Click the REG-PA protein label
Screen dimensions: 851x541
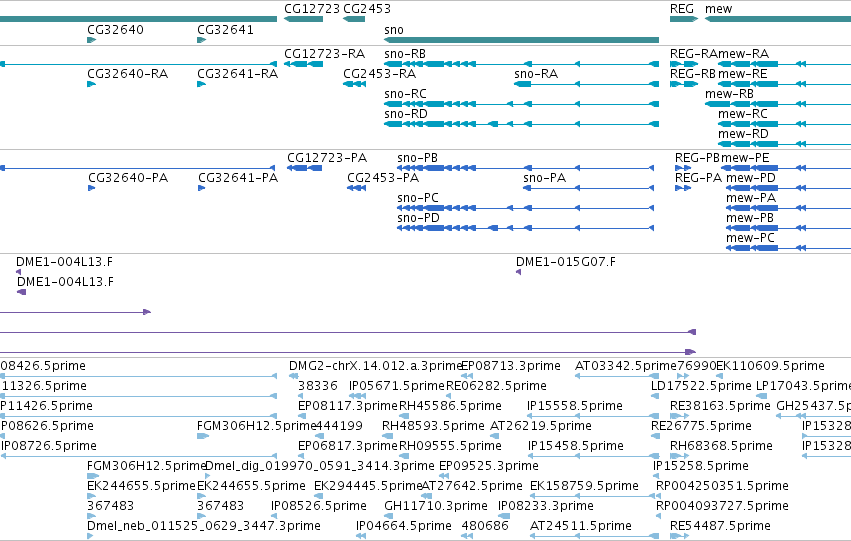[698, 178]
